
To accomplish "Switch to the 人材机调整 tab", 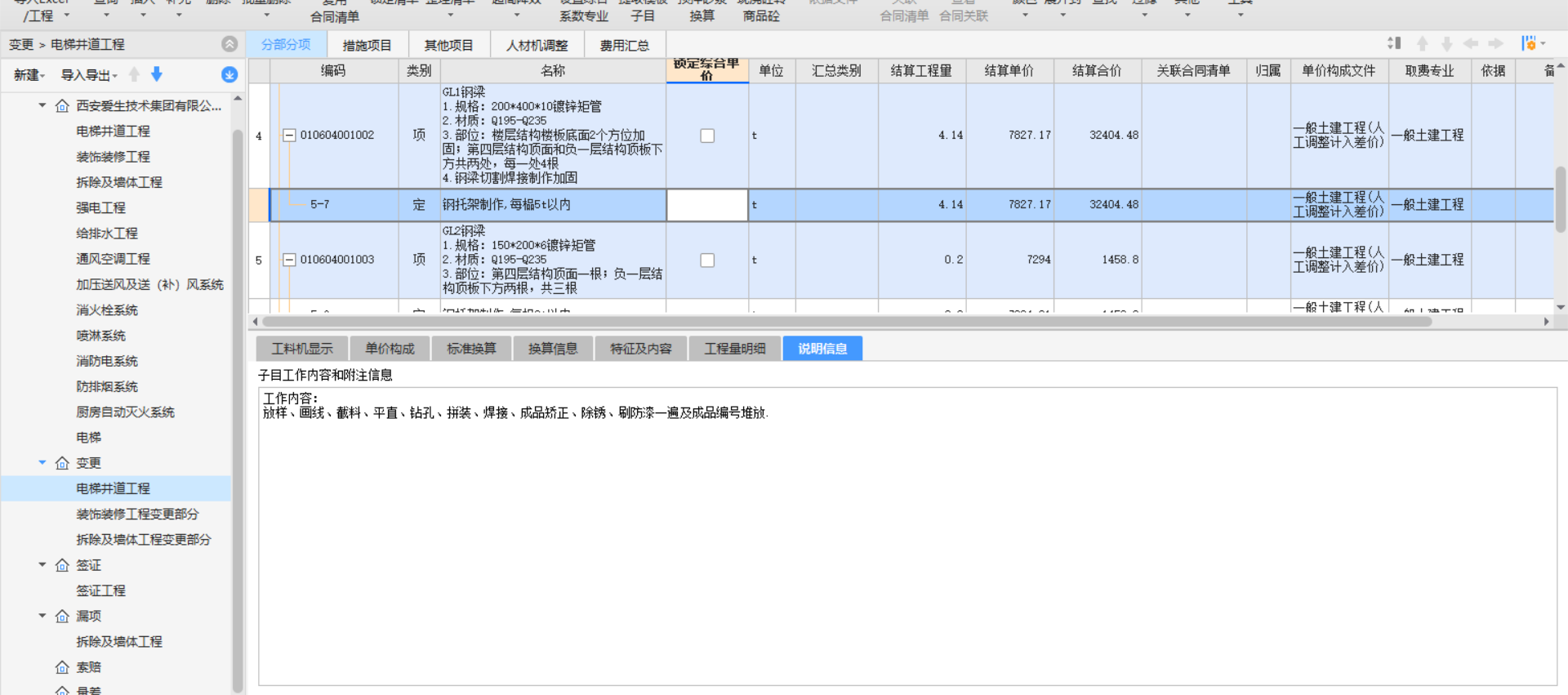I will [x=537, y=45].
